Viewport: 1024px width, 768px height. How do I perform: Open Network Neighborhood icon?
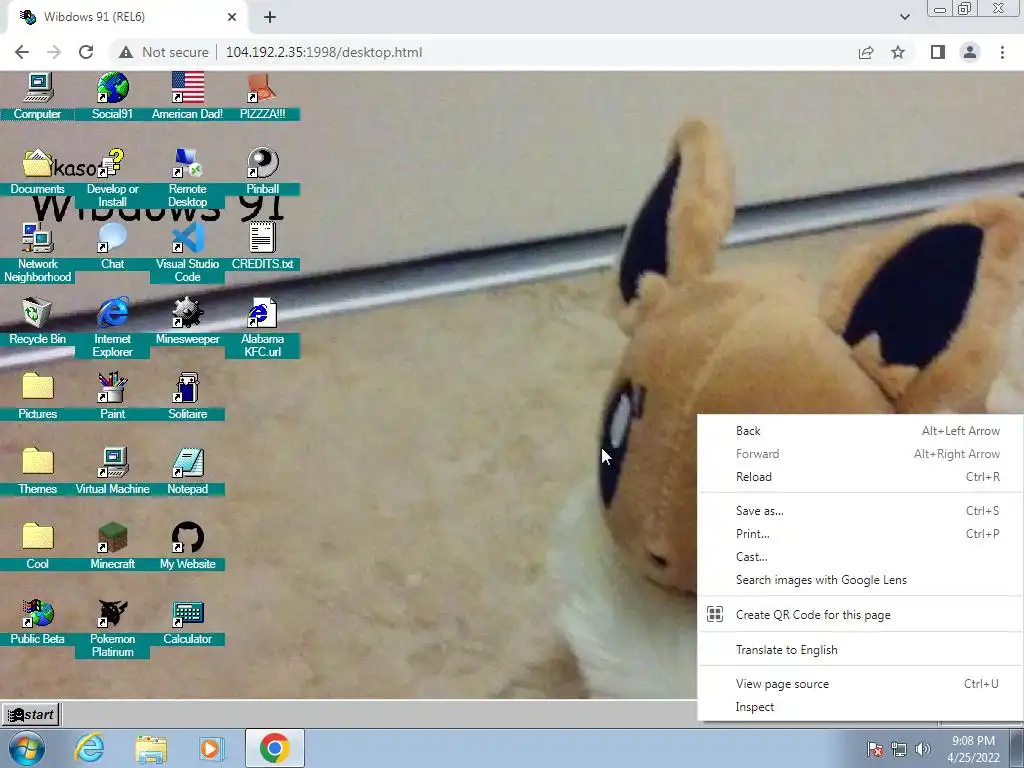pos(37,238)
